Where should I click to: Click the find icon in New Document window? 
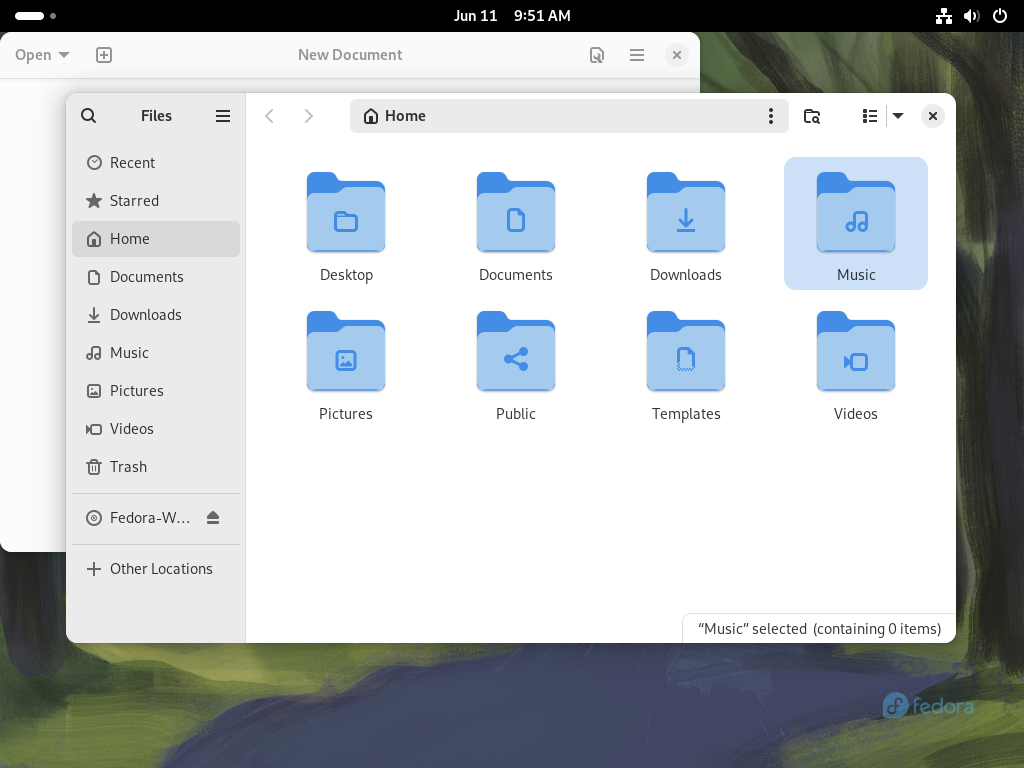click(597, 55)
